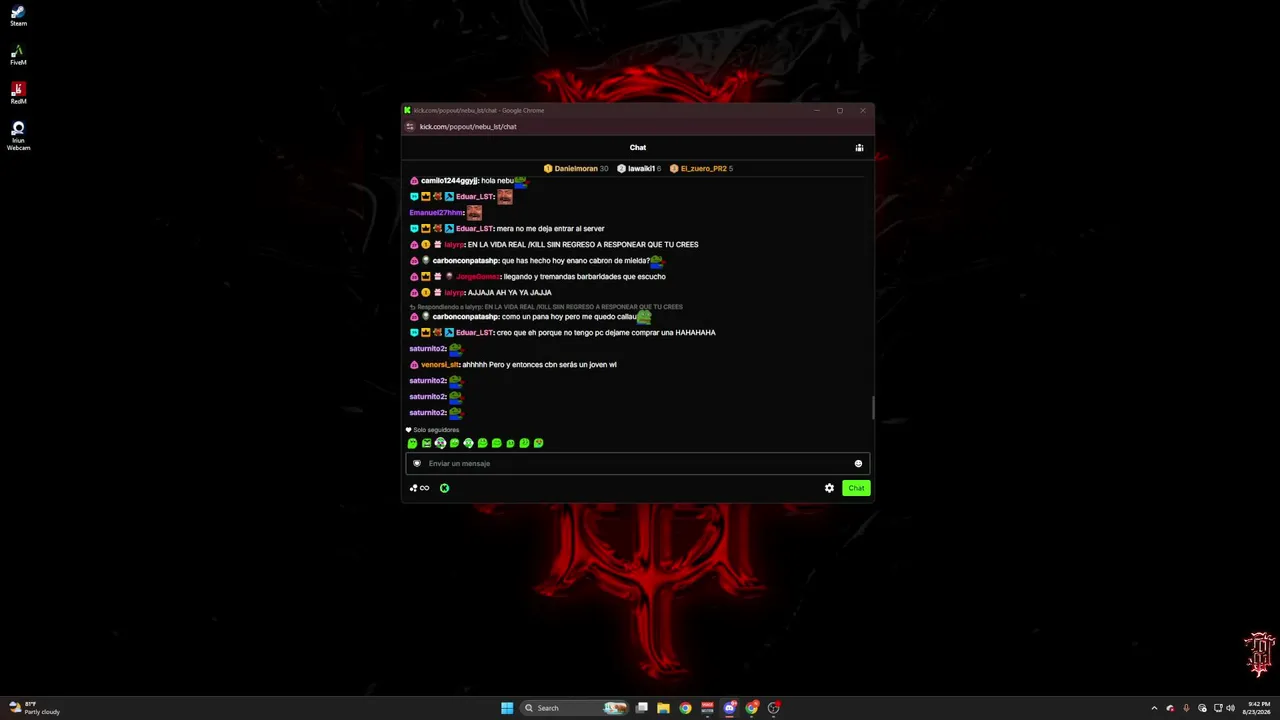Open venorsi_slt's user card
1280x720 pixels.
pyautogui.click(x=440, y=365)
